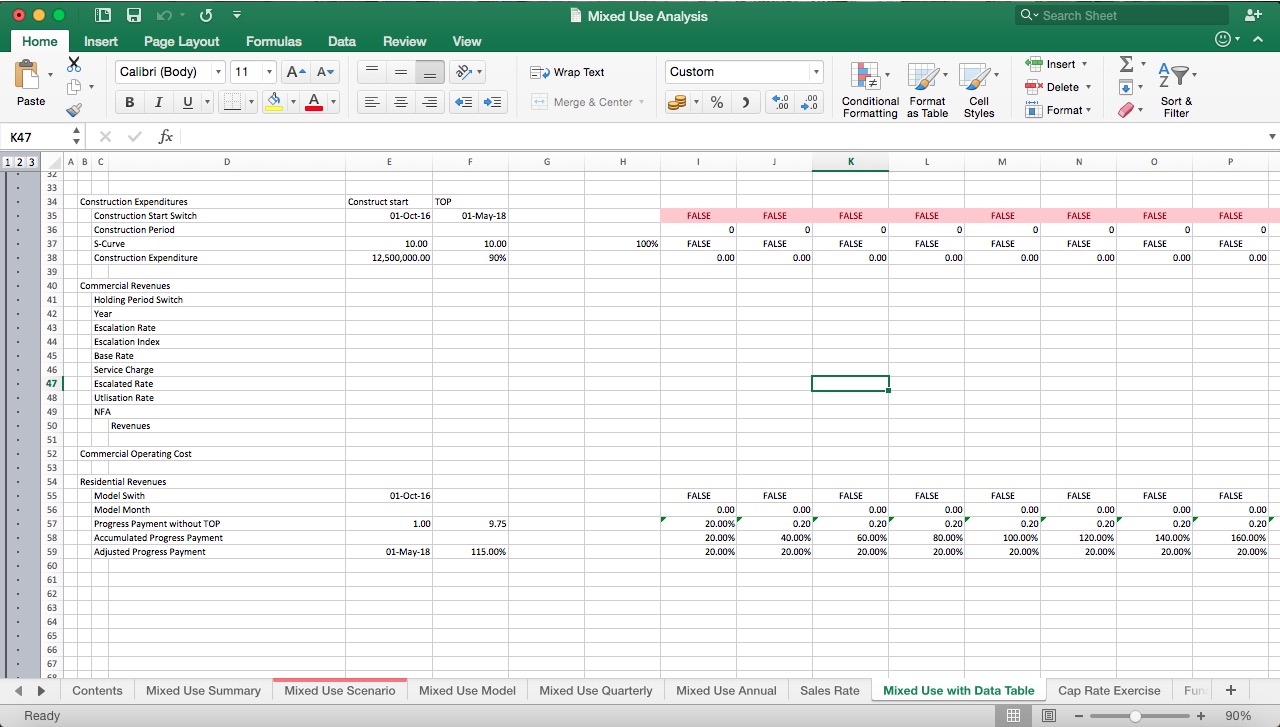
Task: Select the Conditional Formatting icon
Action: (869, 88)
